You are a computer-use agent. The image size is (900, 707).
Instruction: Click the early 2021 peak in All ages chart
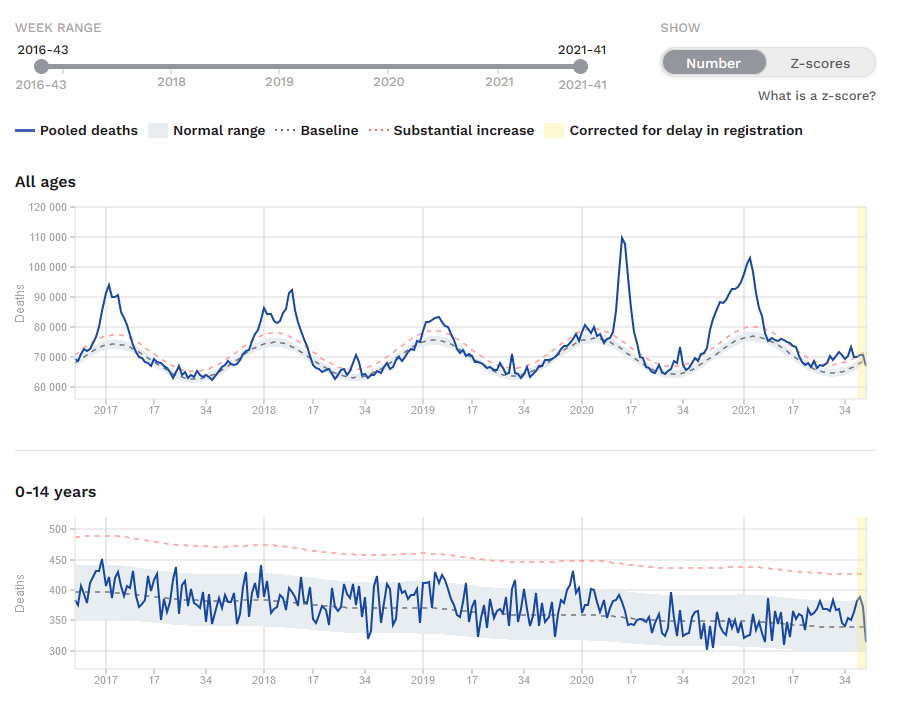(749, 258)
